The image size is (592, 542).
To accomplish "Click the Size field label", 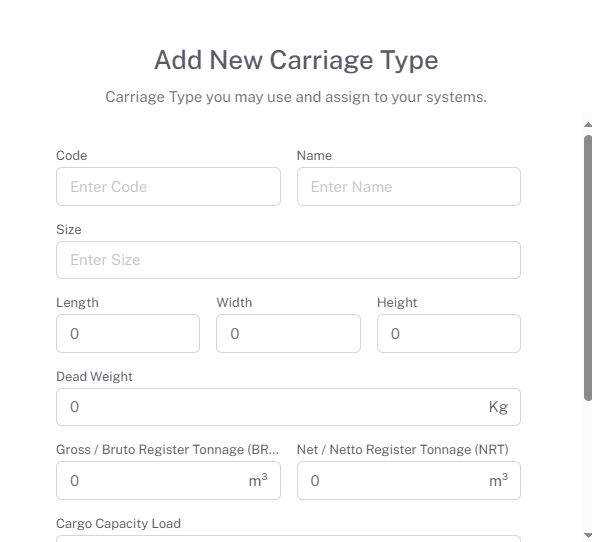I will [x=69, y=229].
